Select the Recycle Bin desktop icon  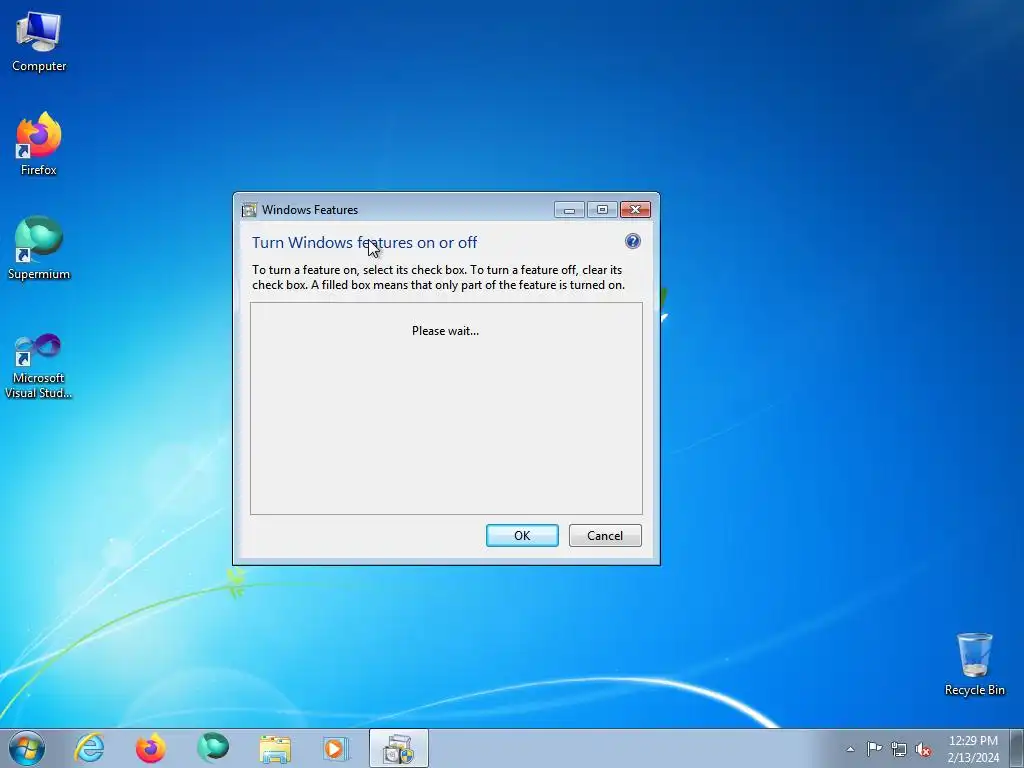[974, 664]
